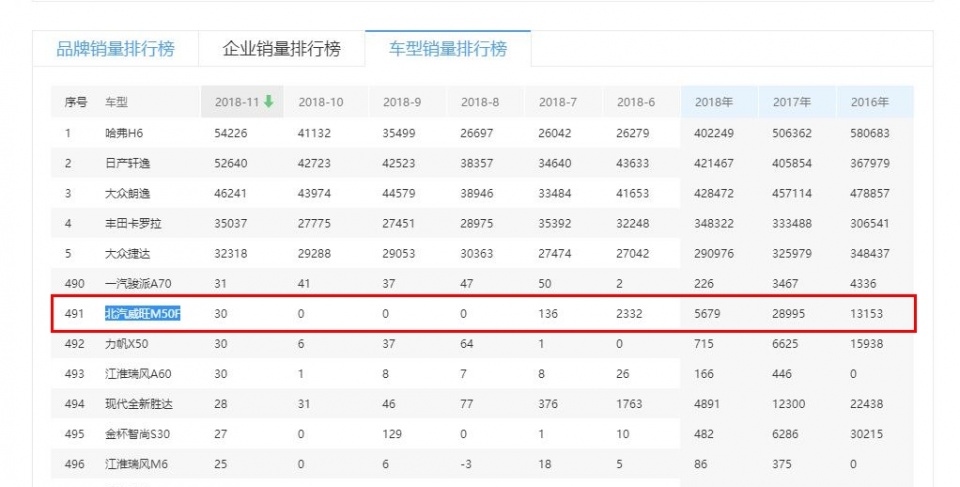Click 日产轩逸 June value 43633
960x487 pixels.
[x=632, y=164]
